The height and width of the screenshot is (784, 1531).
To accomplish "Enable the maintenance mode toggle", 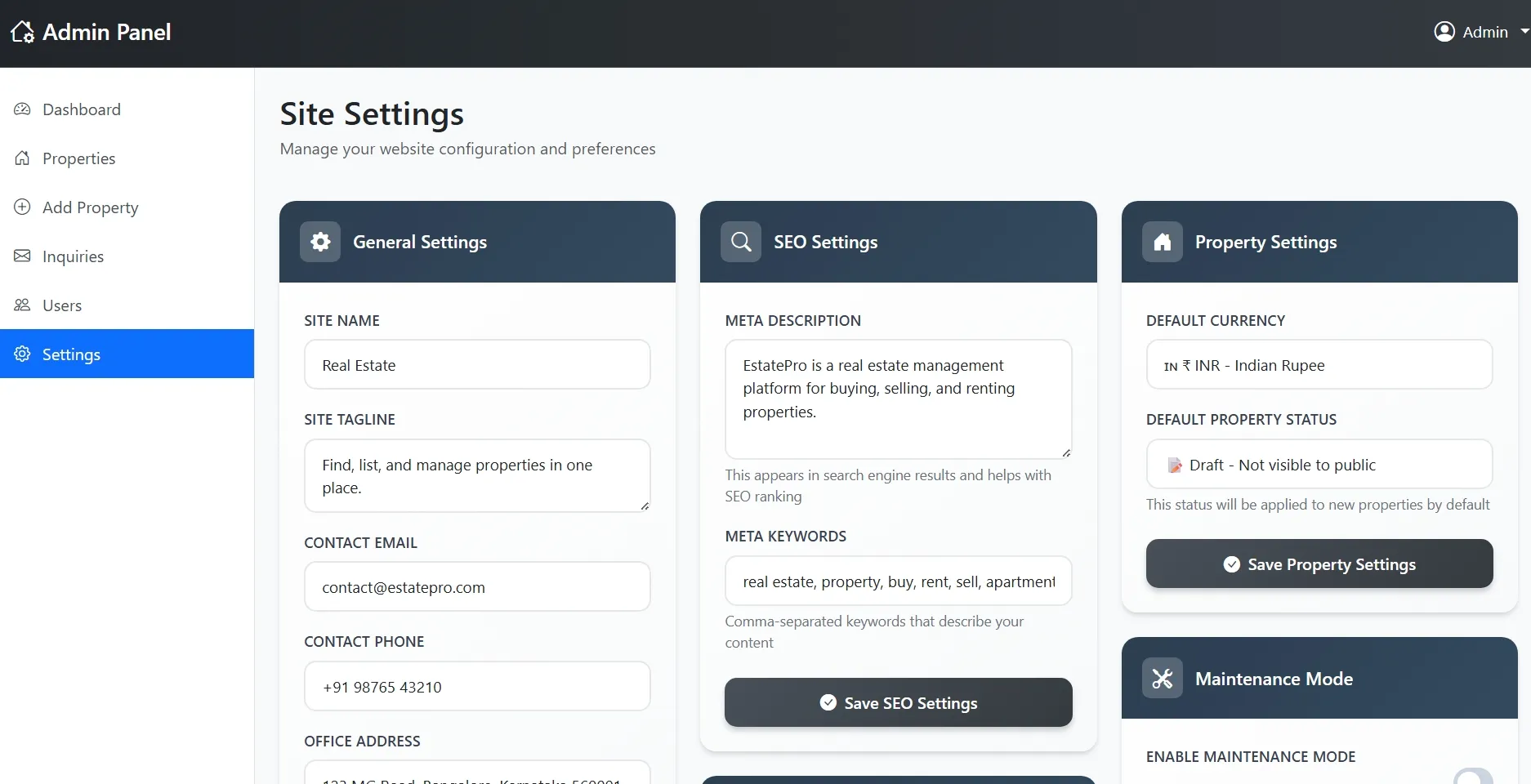I will [x=1473, y=777].
